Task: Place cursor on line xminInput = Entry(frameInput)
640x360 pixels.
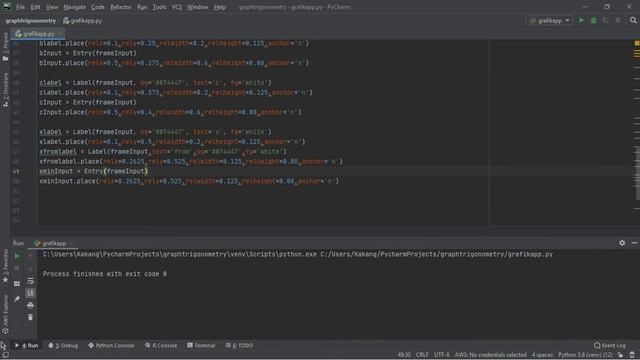Action: coord(93,171)
